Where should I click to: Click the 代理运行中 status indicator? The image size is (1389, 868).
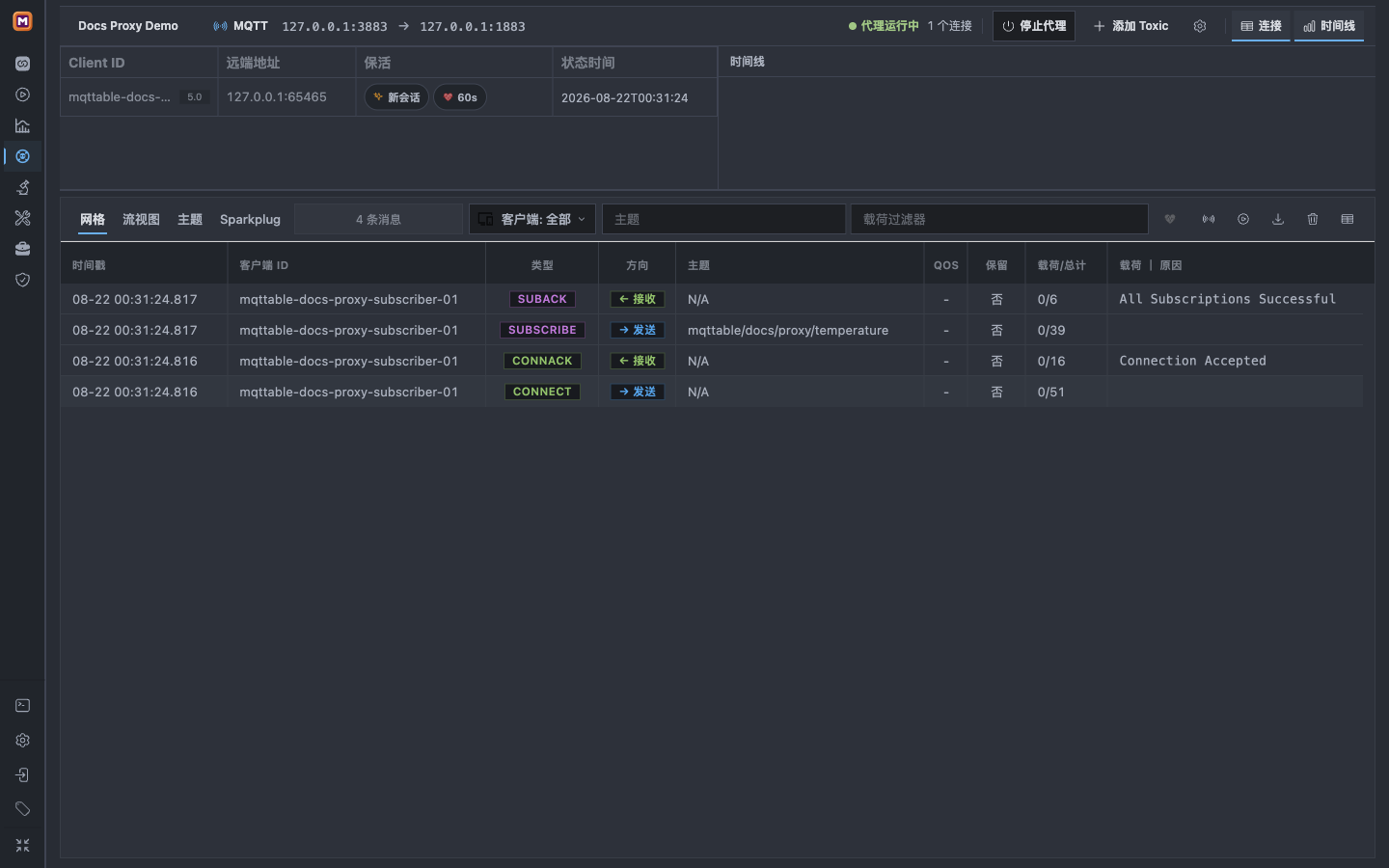pyautogui.click(x=884, y=26)
